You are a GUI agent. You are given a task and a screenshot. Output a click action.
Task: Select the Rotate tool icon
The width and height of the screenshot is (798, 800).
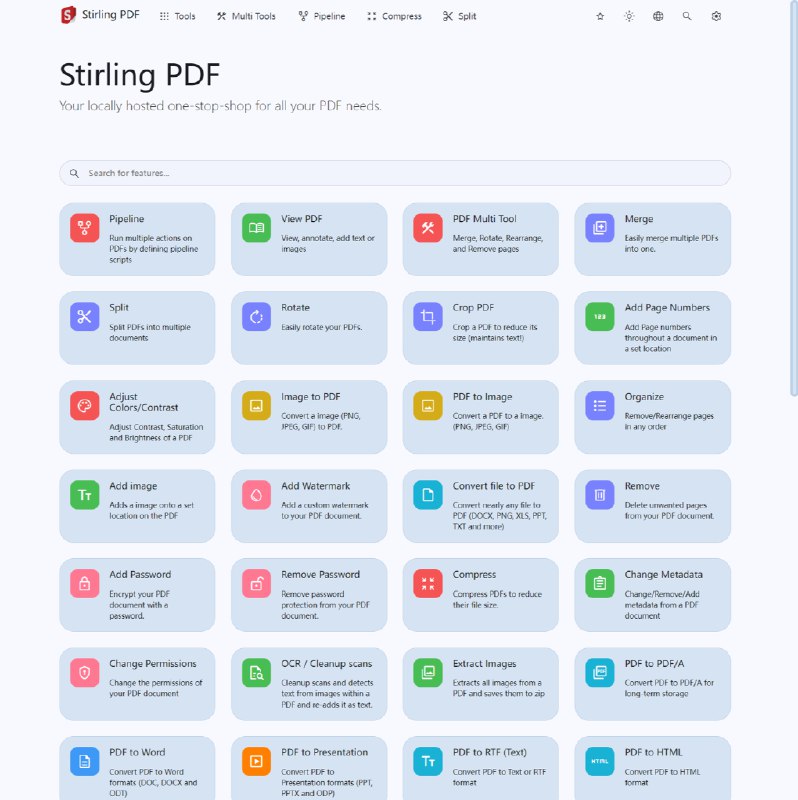(256, 316)
